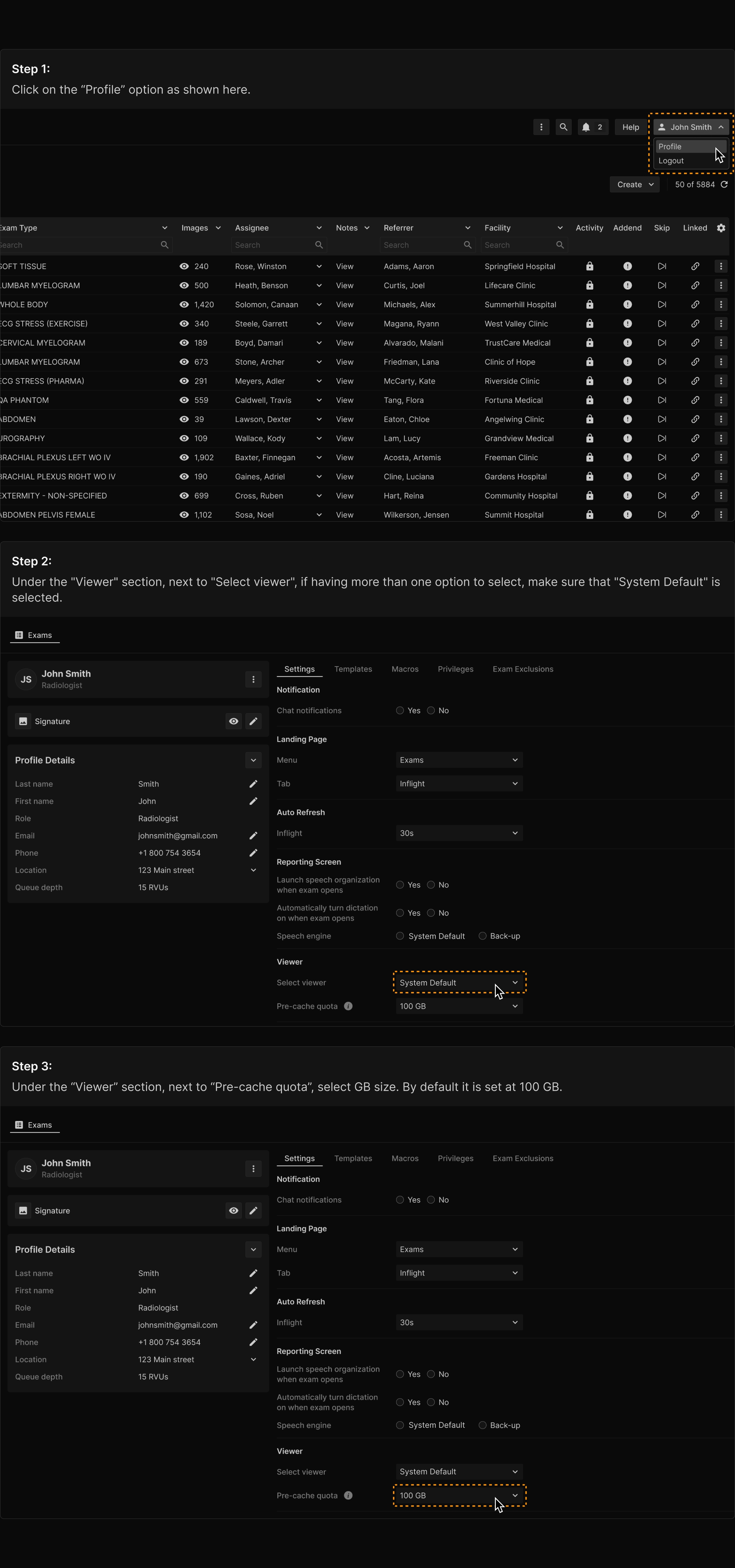Click the linked chain icon for West Valley Clinic row
The width and height of the screenshot is (735, 1568).
pos(695,324)
